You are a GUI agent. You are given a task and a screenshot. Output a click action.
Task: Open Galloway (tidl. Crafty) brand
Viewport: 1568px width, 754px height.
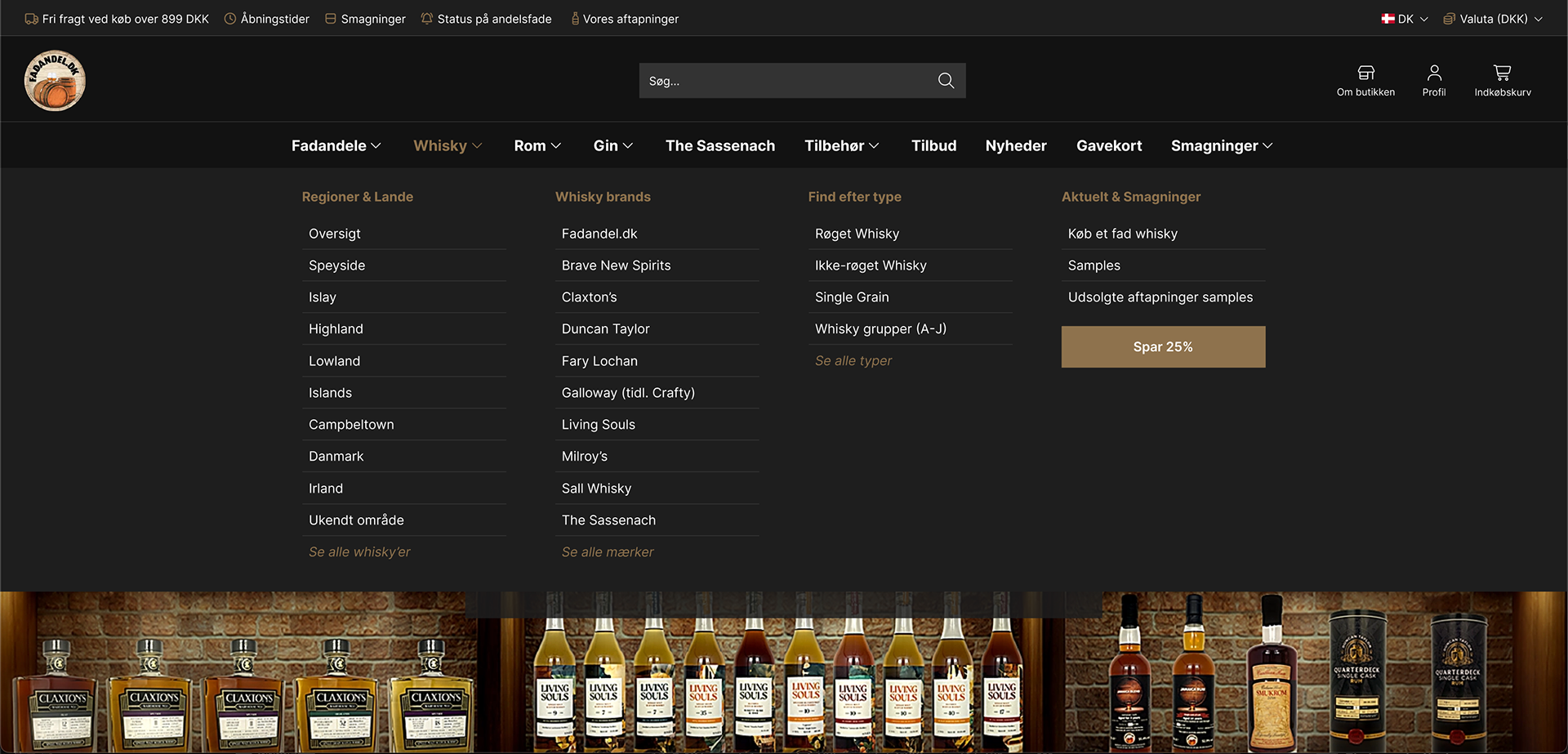[657, 393]
